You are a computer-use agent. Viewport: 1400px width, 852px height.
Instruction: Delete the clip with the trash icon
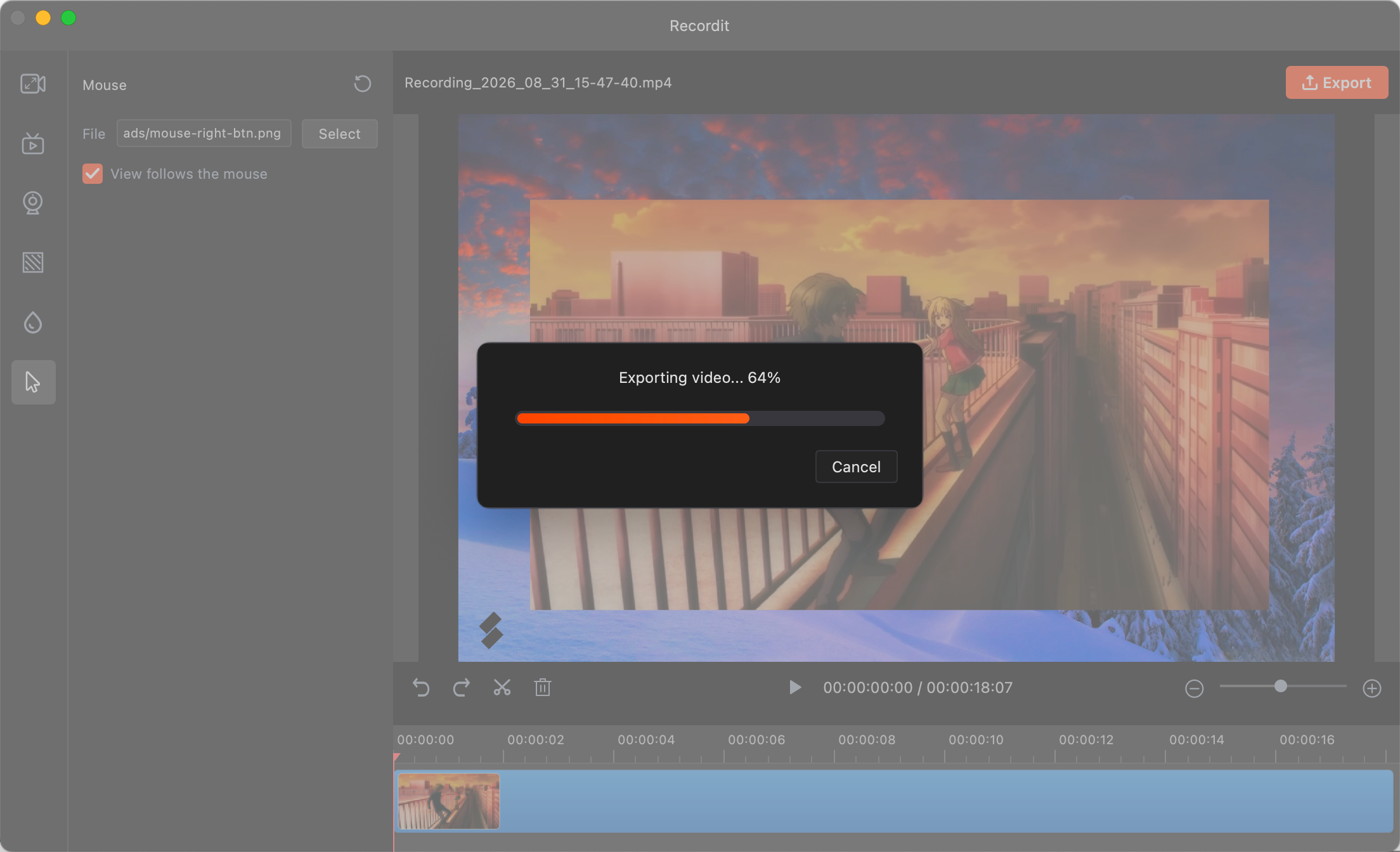point(543,687)
